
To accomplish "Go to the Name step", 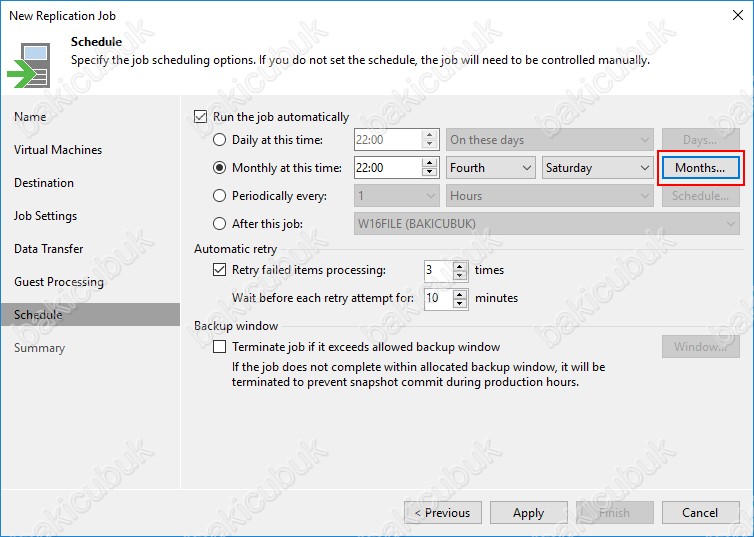I will pyautogui.click(x=30, y=117).
